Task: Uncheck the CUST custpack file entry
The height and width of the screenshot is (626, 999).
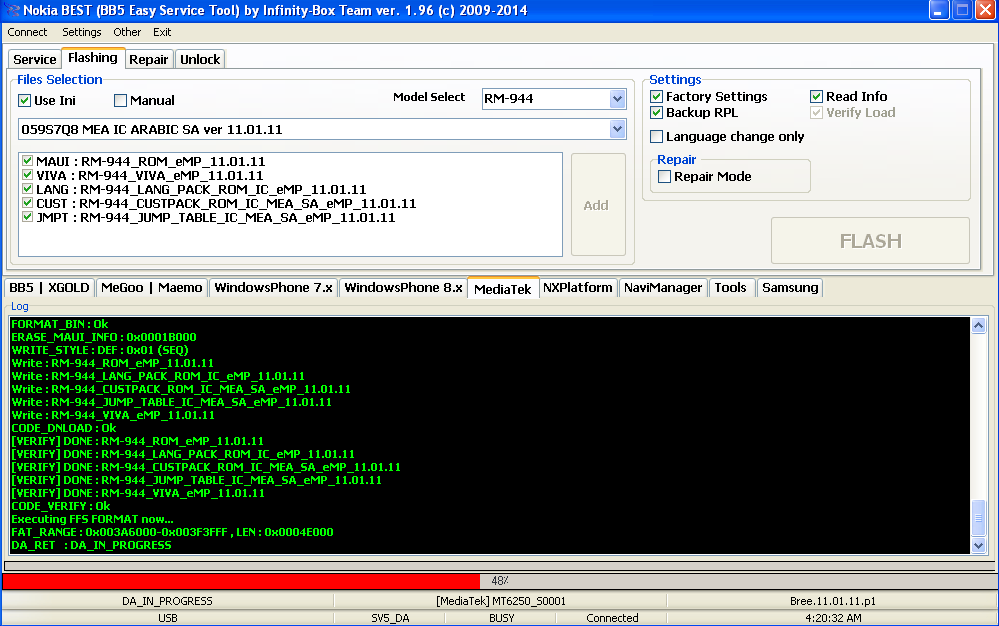Action: [27, 203]
